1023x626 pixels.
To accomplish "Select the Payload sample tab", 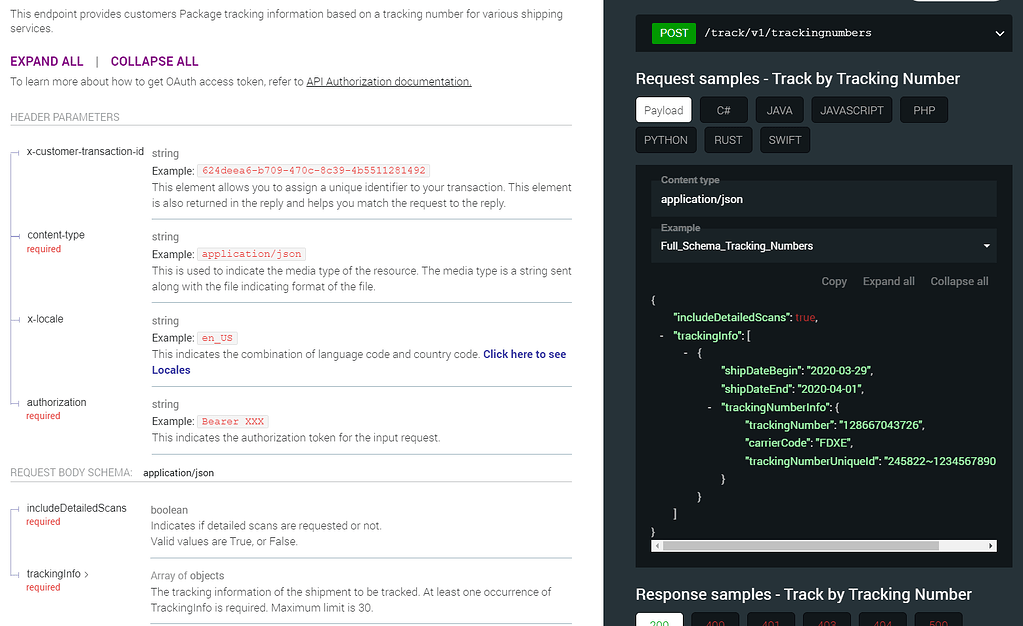I will [x=663, y=110].
